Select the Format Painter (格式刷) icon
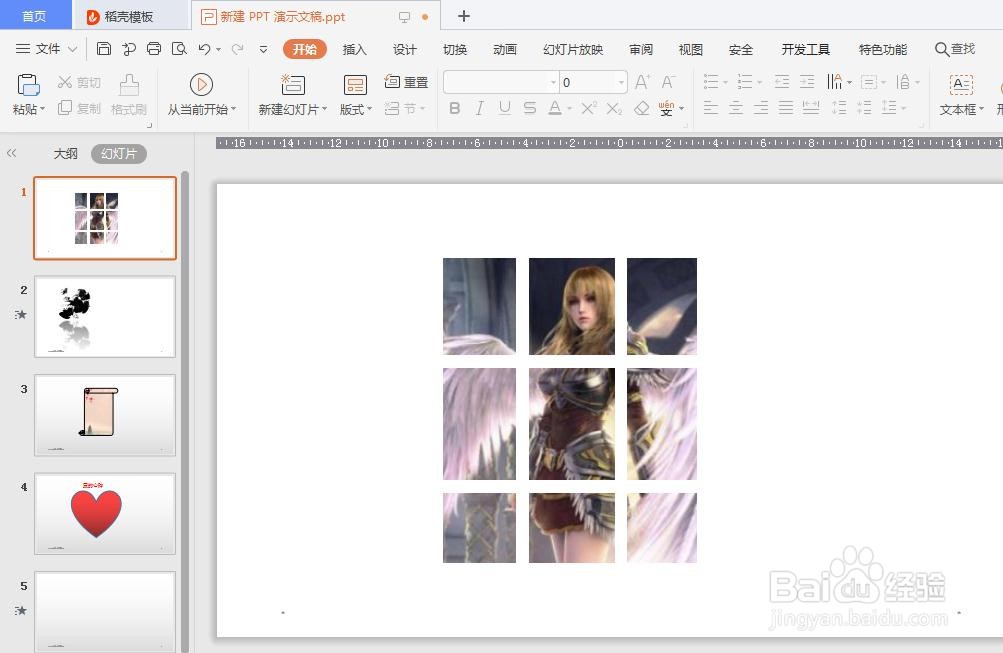 129,85
